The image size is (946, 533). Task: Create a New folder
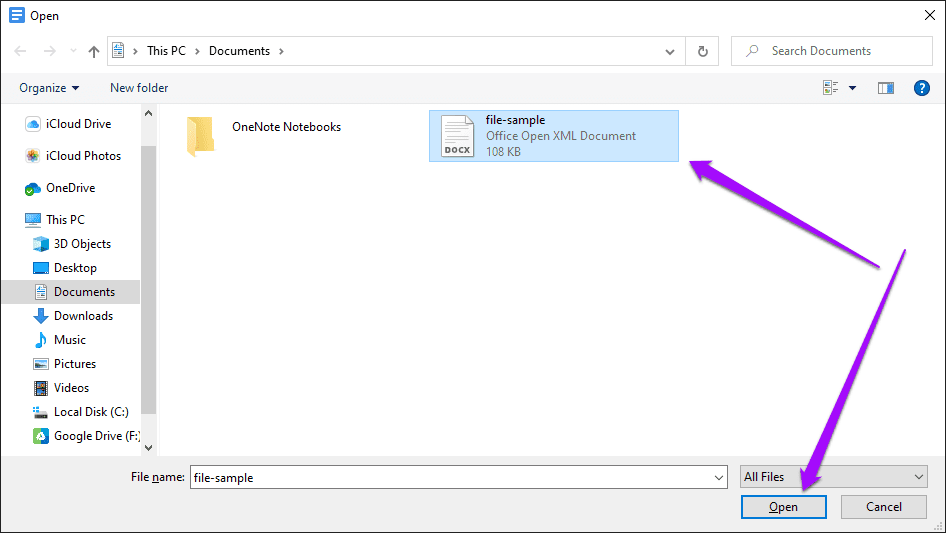pos(139,88)
